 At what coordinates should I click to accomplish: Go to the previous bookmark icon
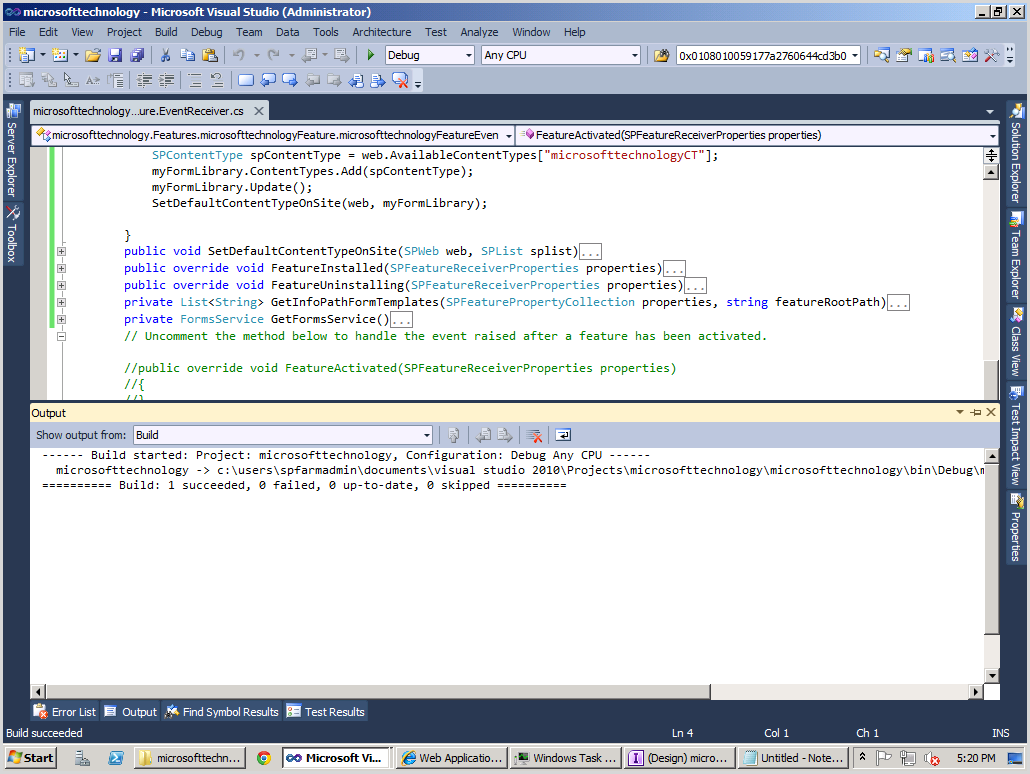pos(268,81)
